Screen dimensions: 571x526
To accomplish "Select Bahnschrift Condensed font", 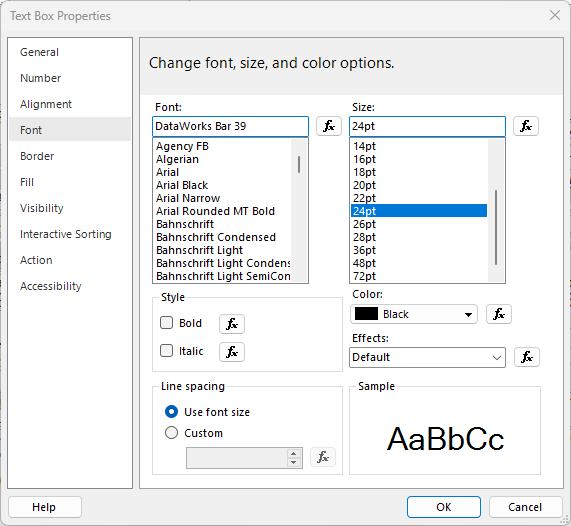I will click(x=223, y=237).
